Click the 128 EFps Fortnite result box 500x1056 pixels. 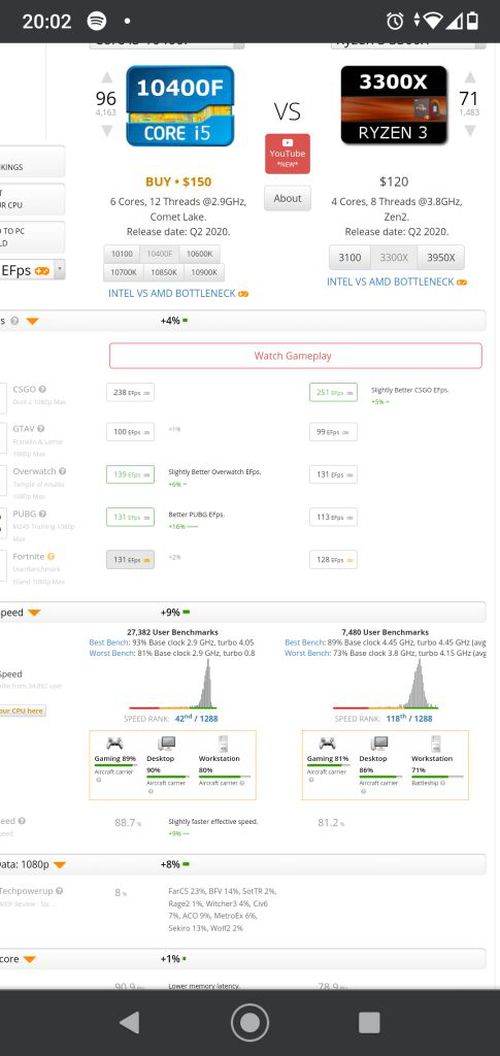pyautogui.click(x=333, y=560)
